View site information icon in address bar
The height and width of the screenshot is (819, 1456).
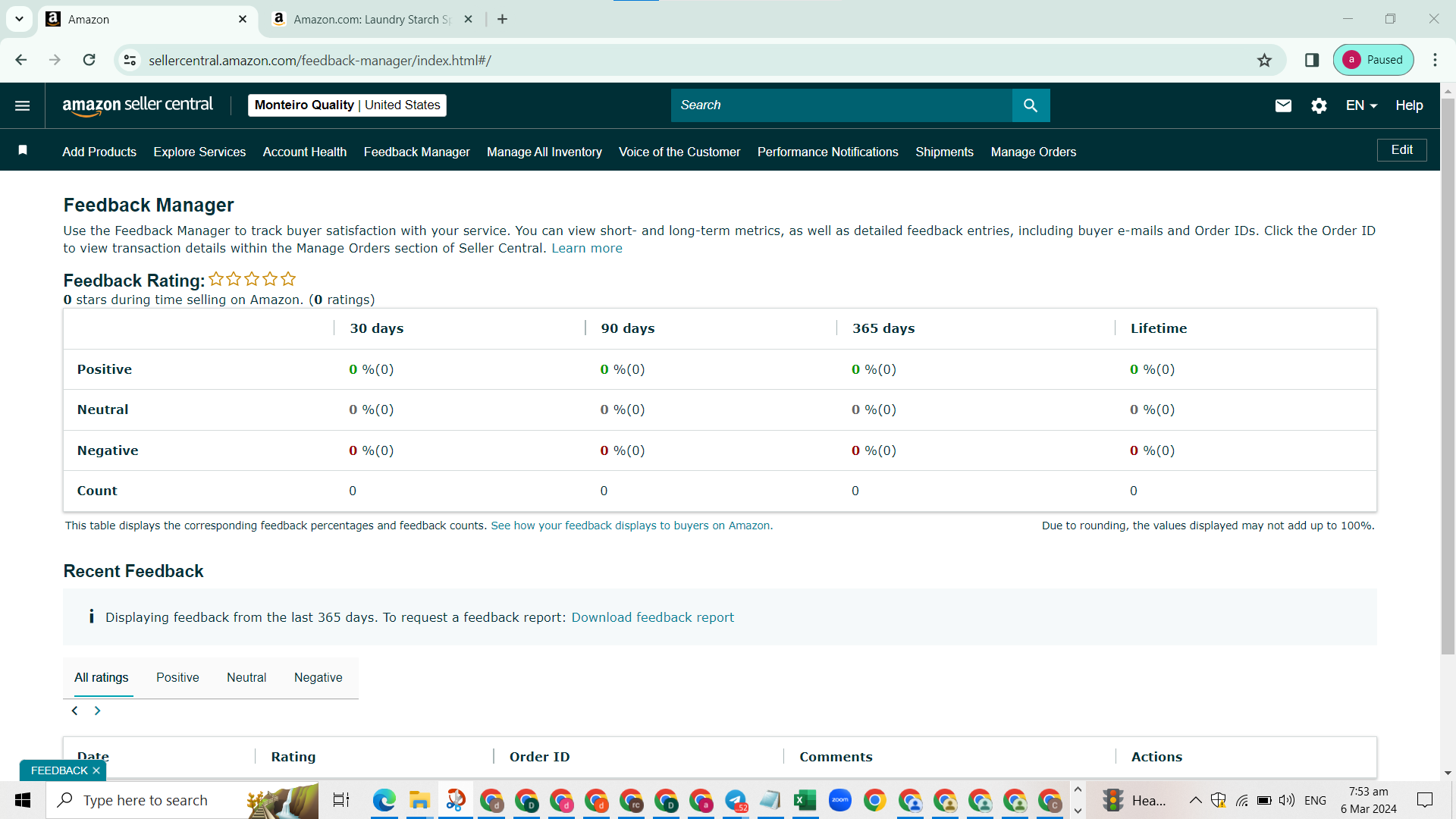click(x=130, y=60)
